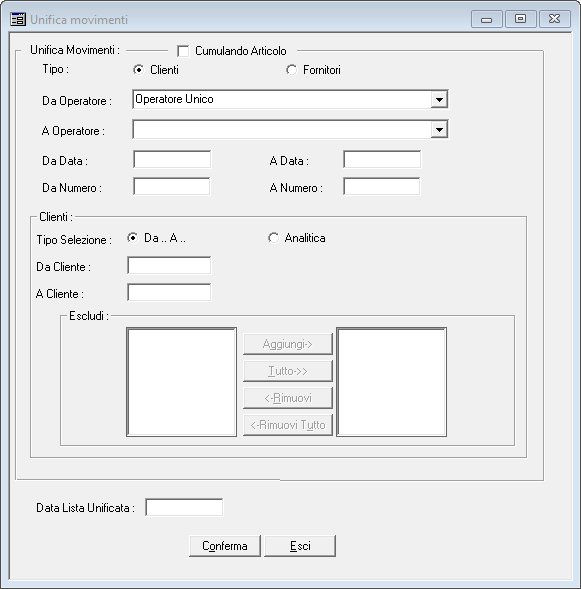Click the Esci button
This screenshot has width=581, height=589.
(300, 546)
